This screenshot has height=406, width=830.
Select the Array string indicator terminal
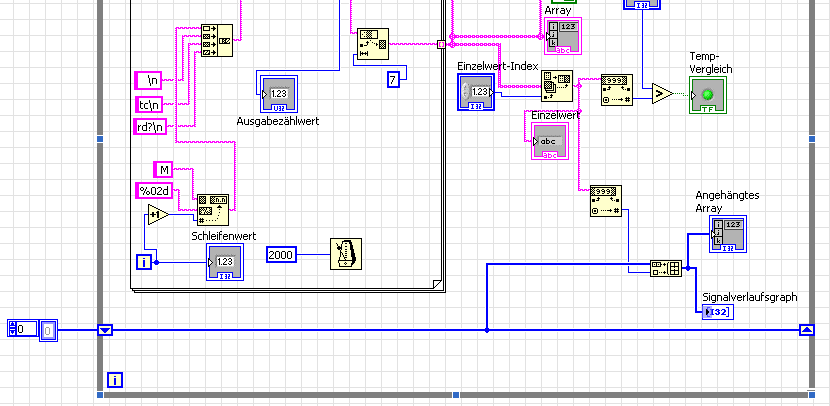click(x=563, y=35)
